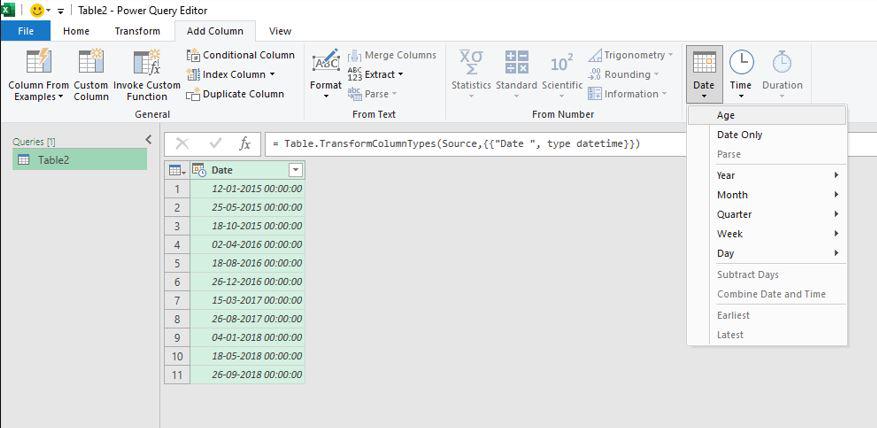This screenshot has width=877, height=428.
Task: Click the Earliest menu item
Action: click(767, 316)
